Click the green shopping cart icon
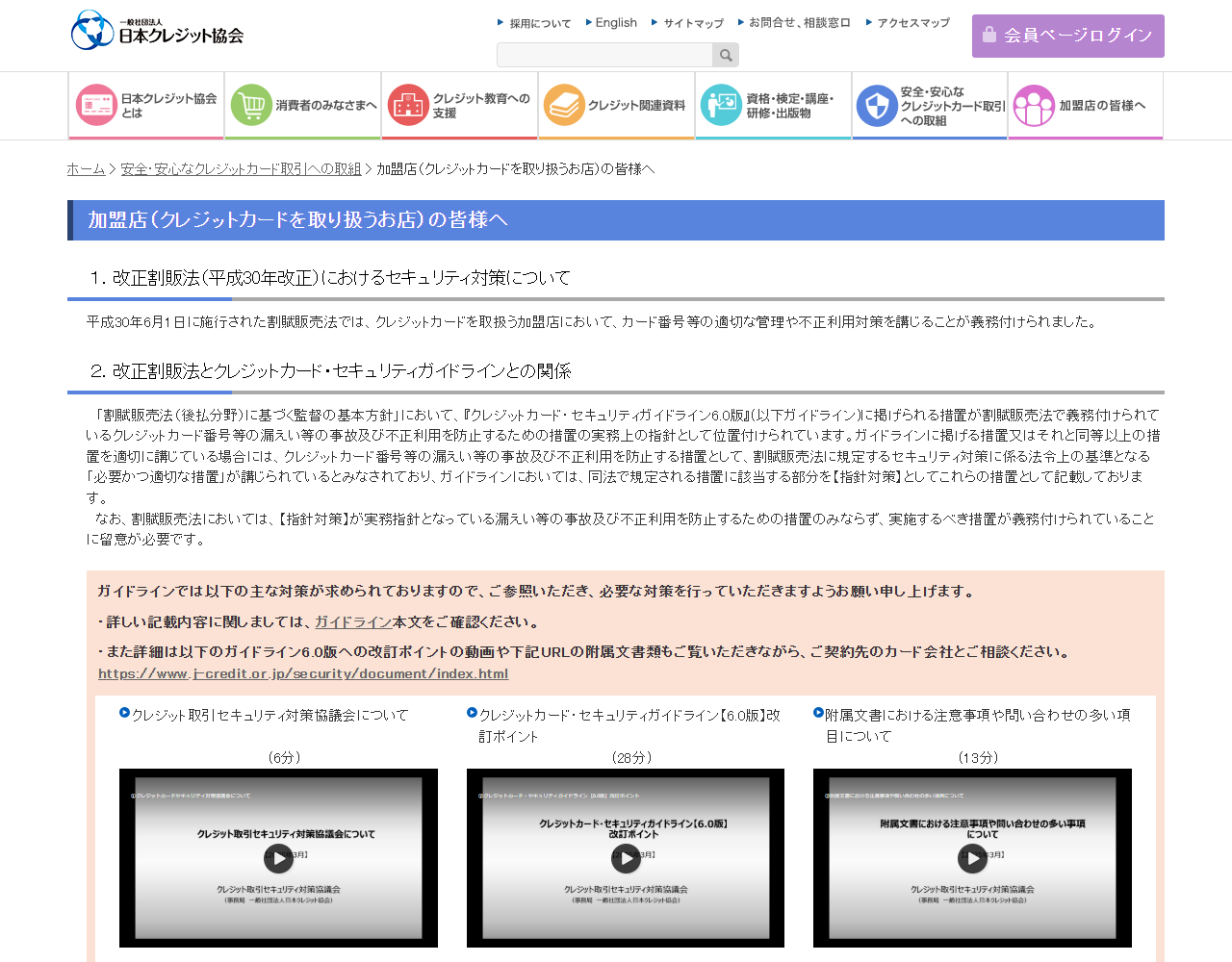 (x=251, y=105)
